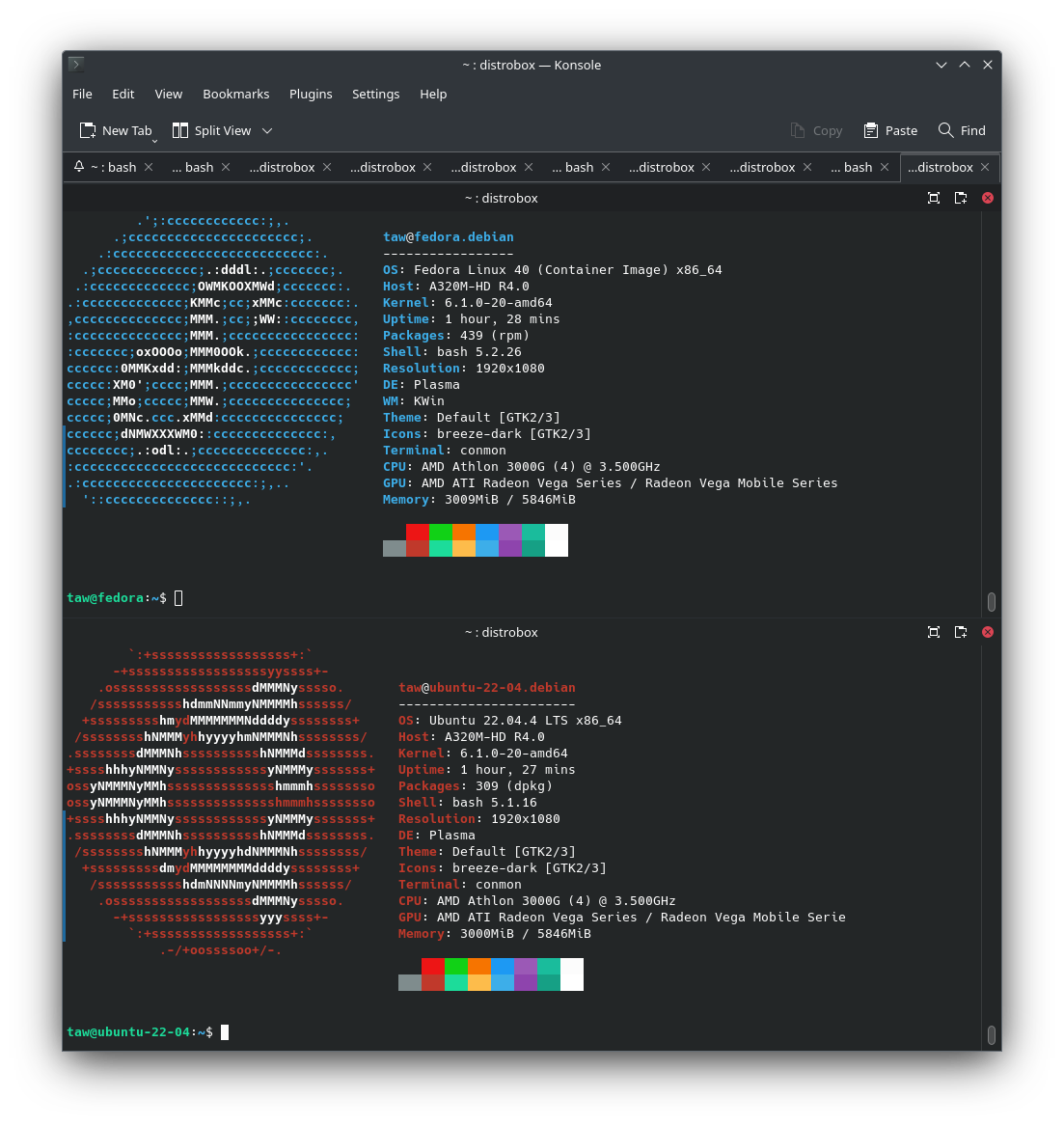Click the white swatch in Fedora palette

(556, 540)
